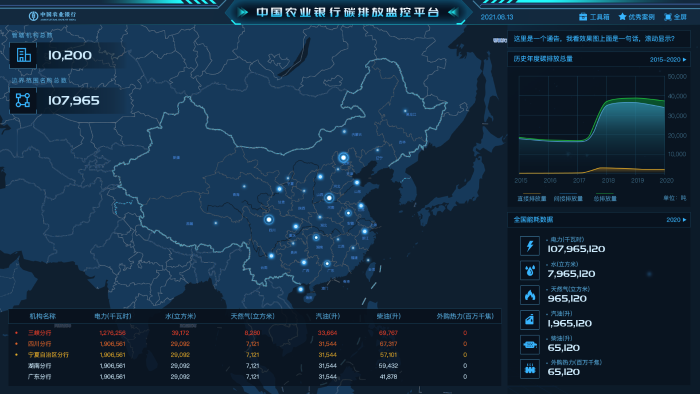Click the building icon beside 10,200

click(23, 55)
